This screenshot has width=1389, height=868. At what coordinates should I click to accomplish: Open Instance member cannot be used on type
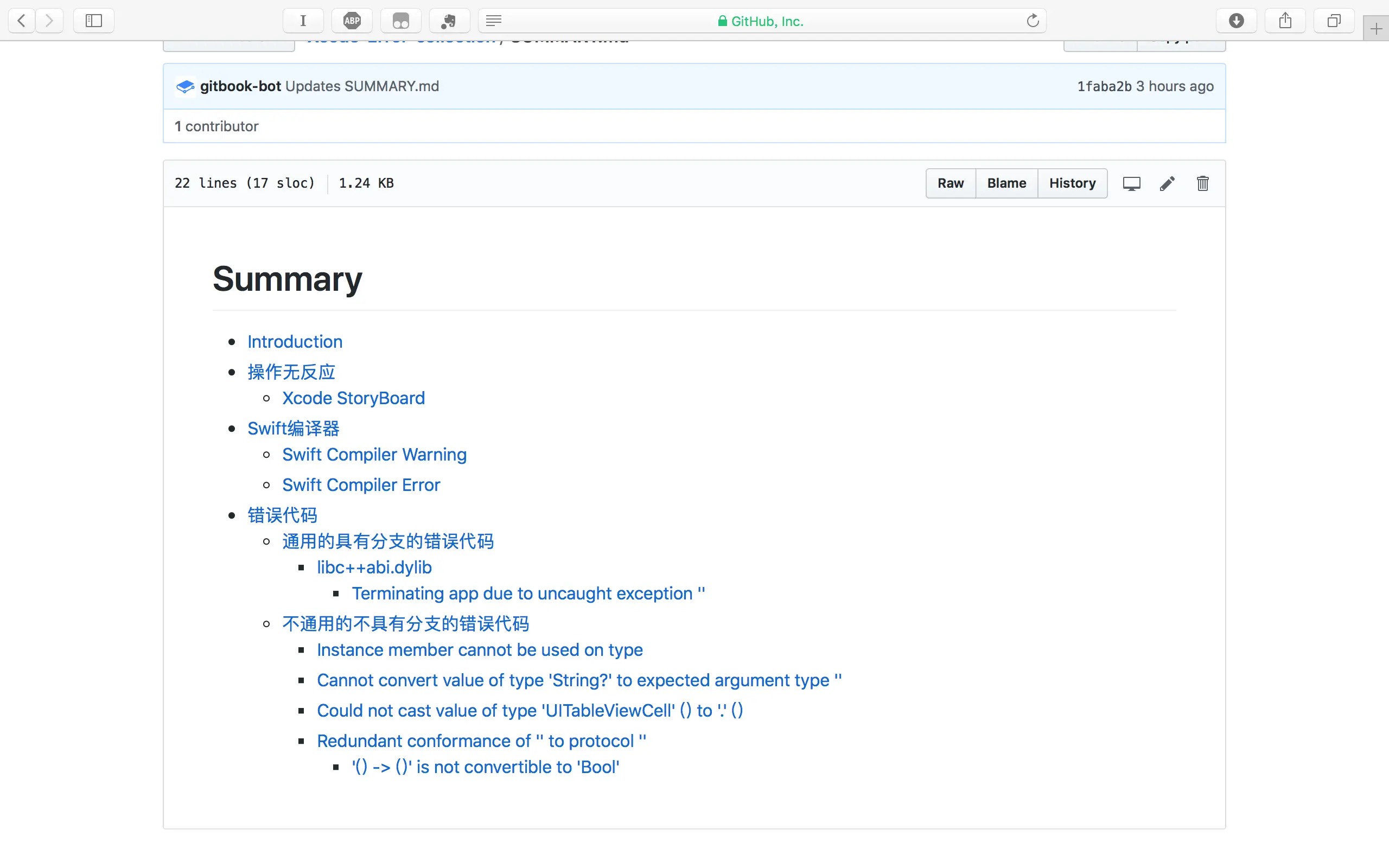coord(480,650)
